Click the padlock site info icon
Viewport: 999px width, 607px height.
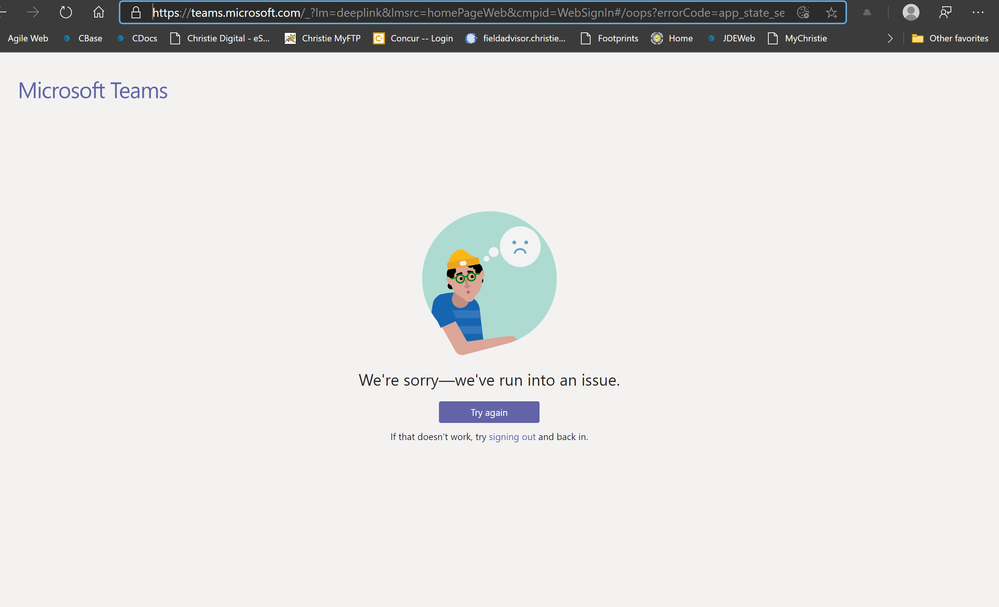tap(136, 12)
